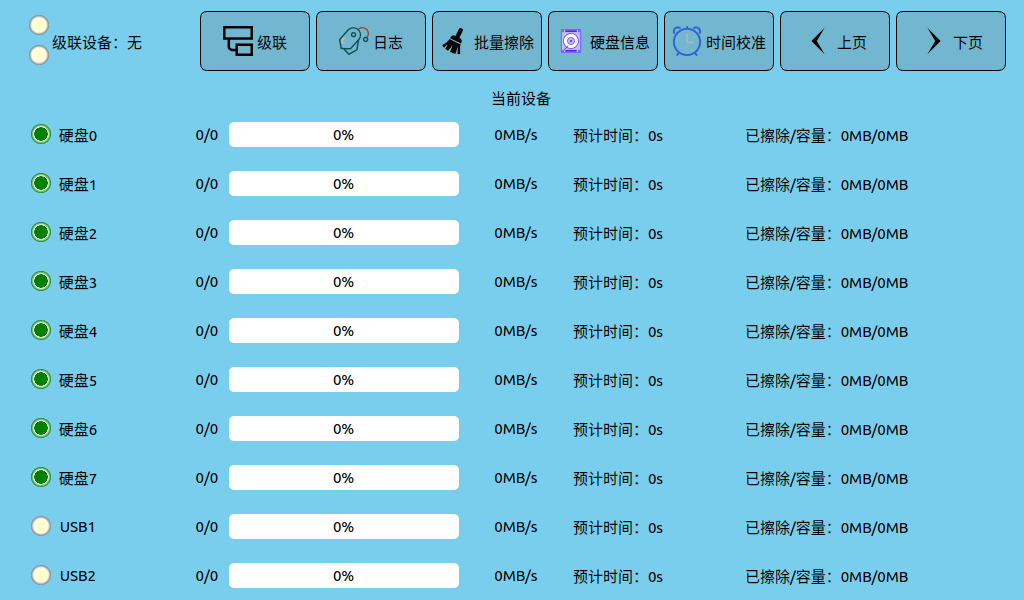Toggle the radio button next to USB2
This screenshot has height=600, width=1024.
click(41, 575)
